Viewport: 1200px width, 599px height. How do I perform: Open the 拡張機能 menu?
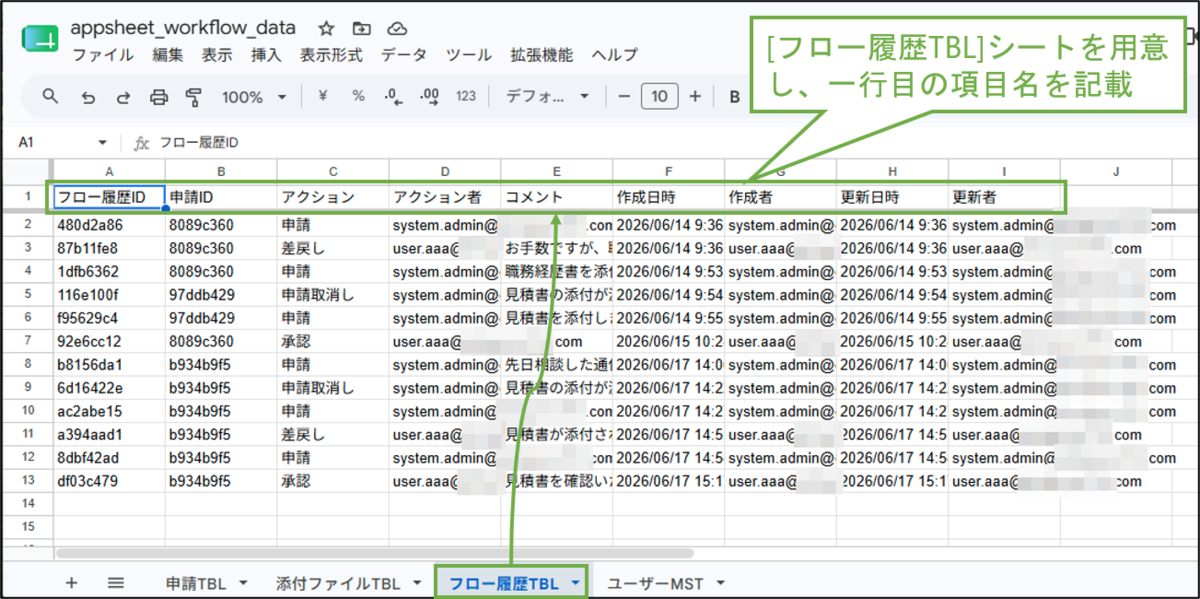[x=541, y=55]
